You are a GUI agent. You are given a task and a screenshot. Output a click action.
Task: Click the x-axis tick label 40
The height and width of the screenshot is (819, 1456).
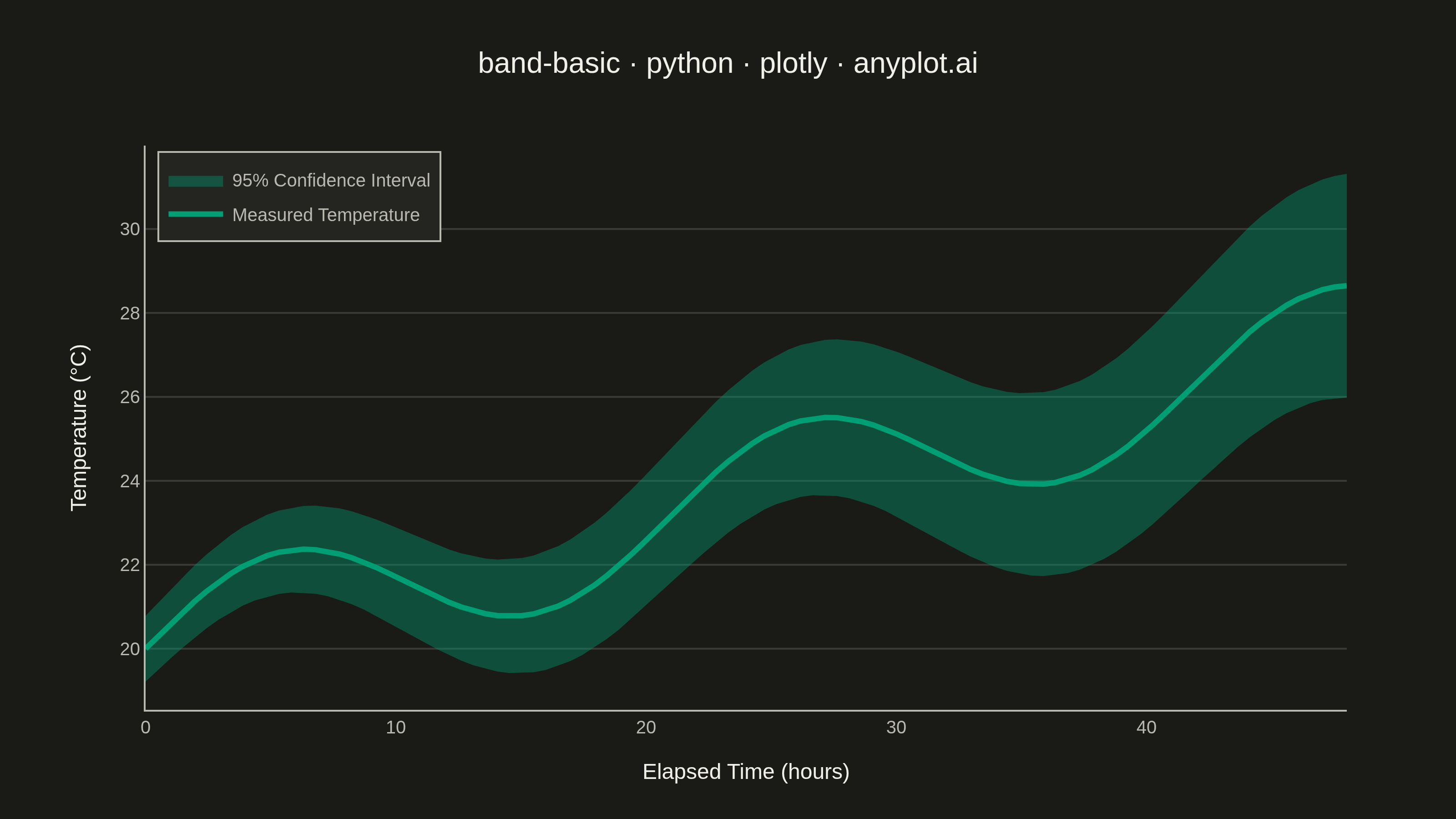pyautogui.click(x=1146, y=728)
